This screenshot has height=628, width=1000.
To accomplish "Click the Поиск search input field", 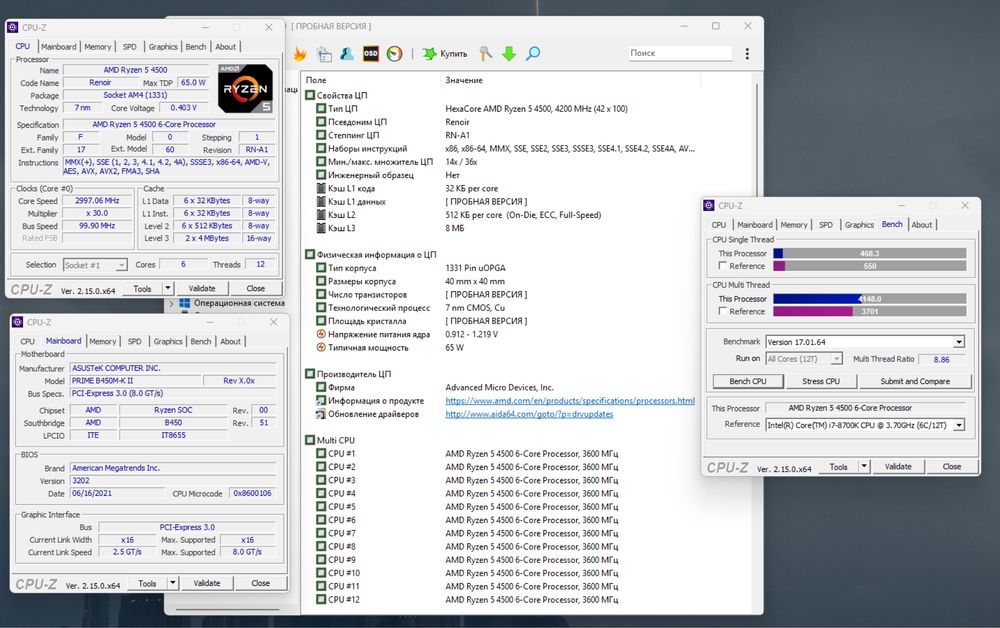I will tap(680, 53).
